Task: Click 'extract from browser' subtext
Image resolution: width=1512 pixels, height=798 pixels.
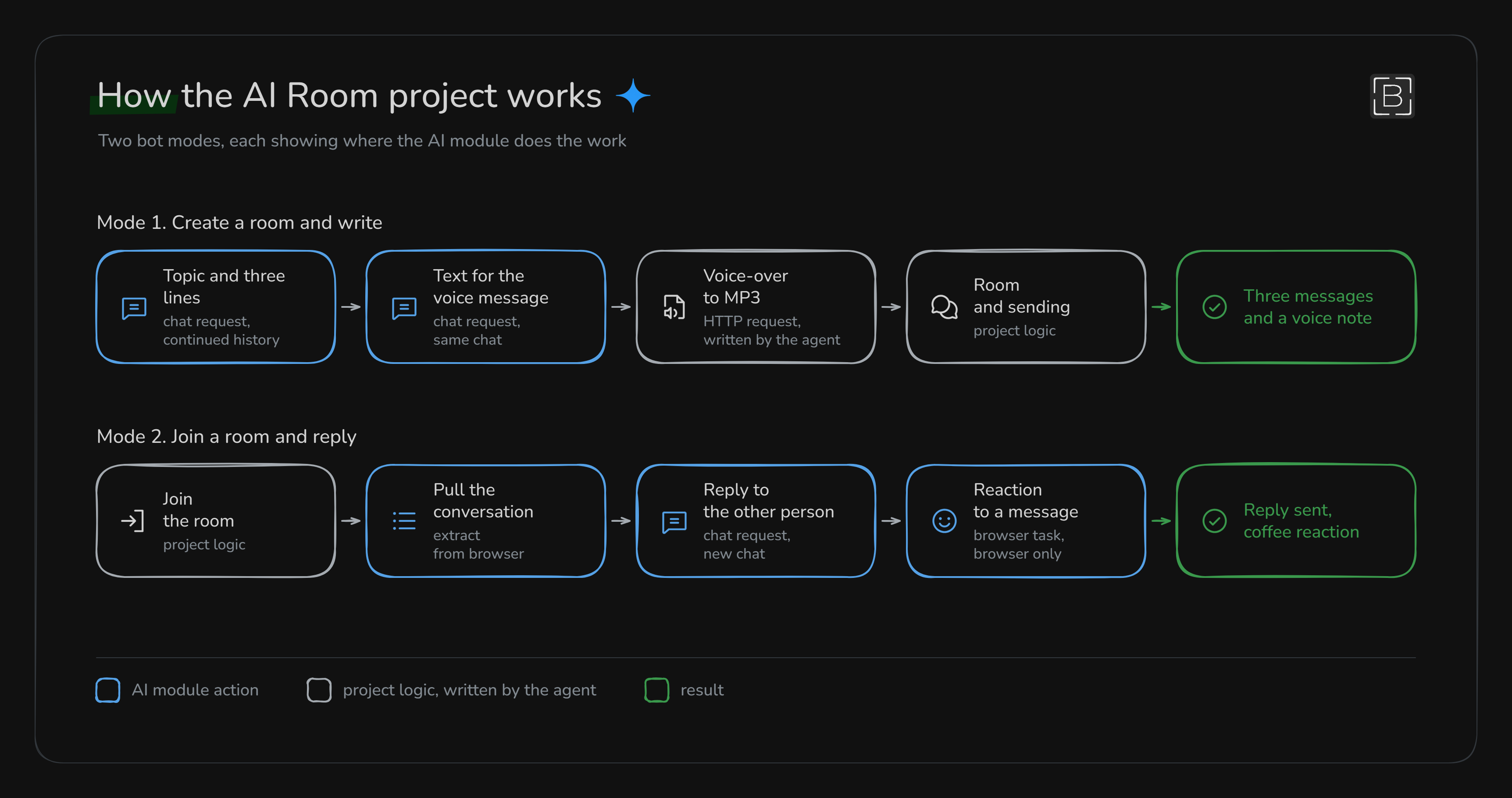Action: (478, 545)
